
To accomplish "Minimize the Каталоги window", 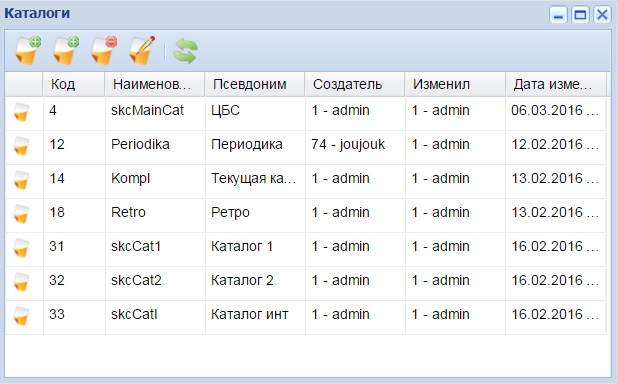I will click(x=558, y=15).
